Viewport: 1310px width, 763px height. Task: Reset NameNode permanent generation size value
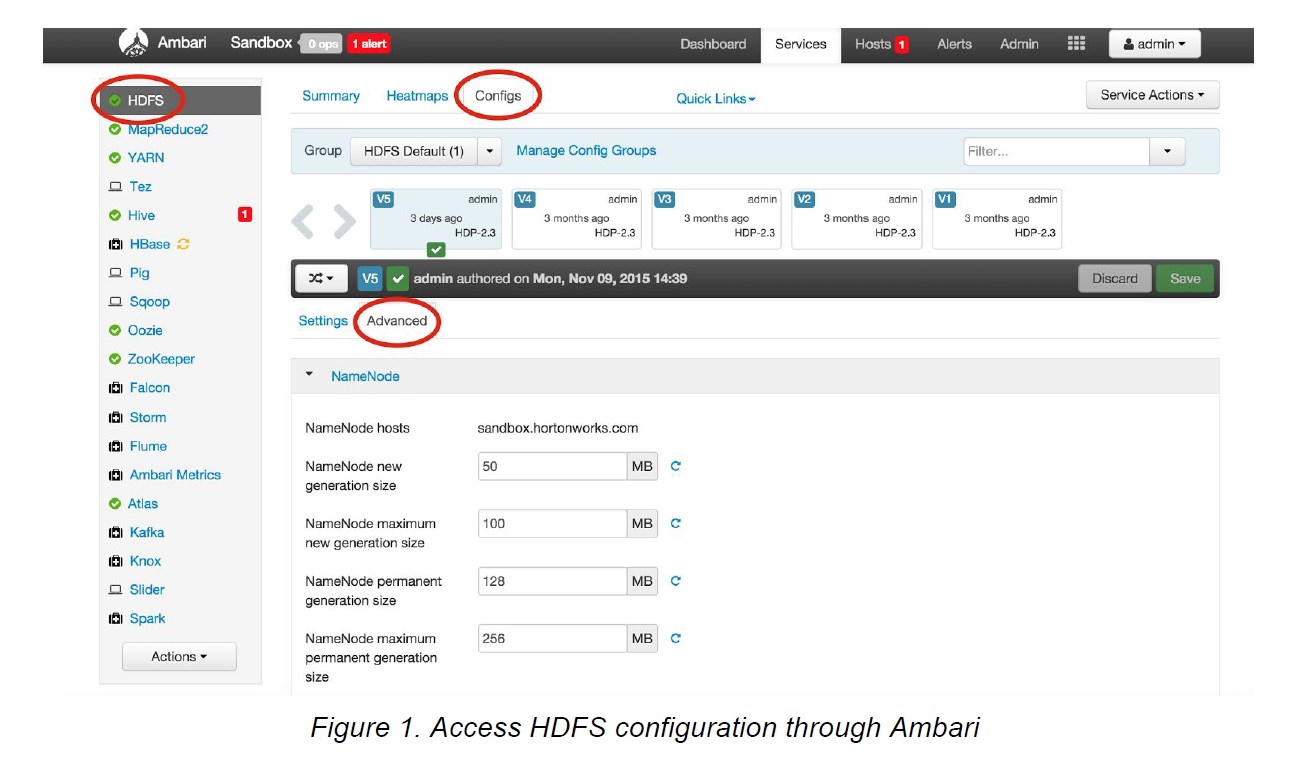(x=676, y=581)
